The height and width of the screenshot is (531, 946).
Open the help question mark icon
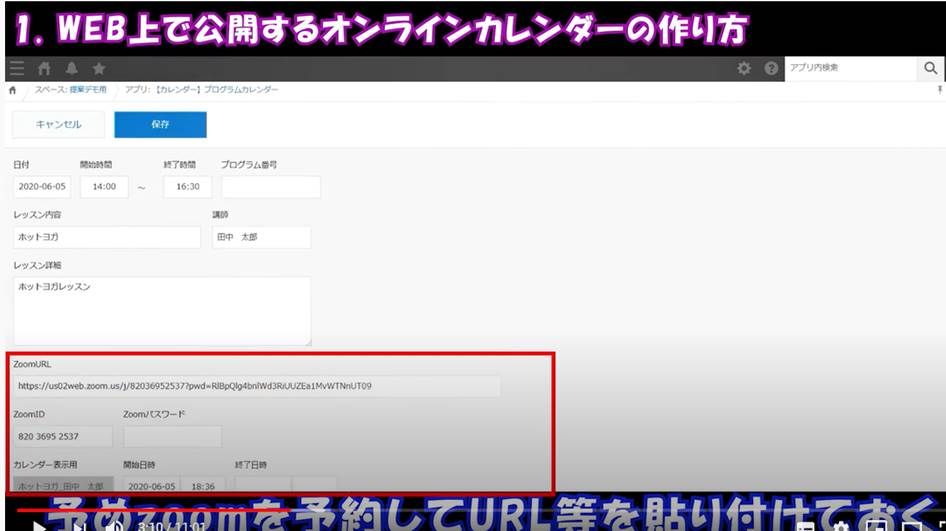point(771,68)
